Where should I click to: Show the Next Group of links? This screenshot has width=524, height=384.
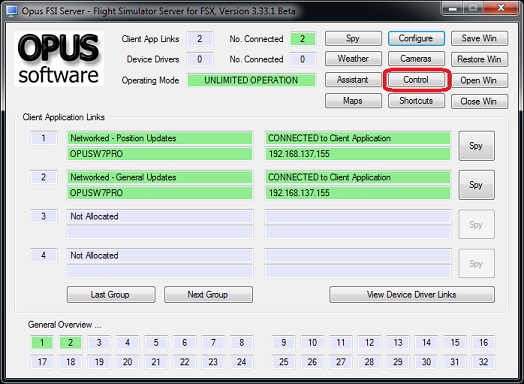click(x=208, y=294)
